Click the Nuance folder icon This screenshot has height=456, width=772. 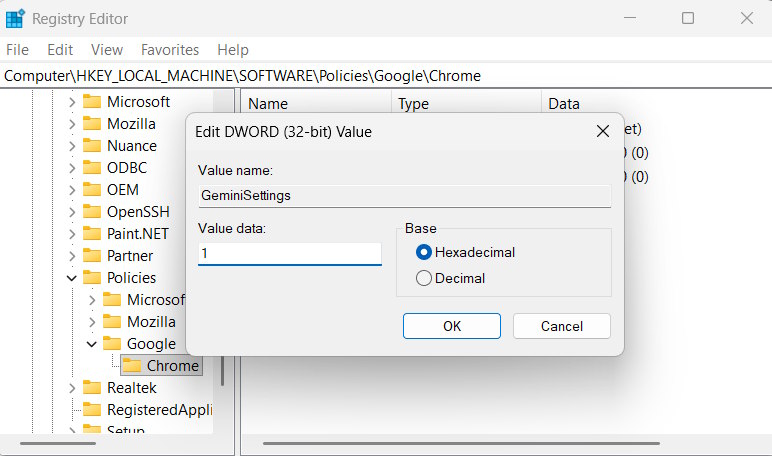pos(92,146)
